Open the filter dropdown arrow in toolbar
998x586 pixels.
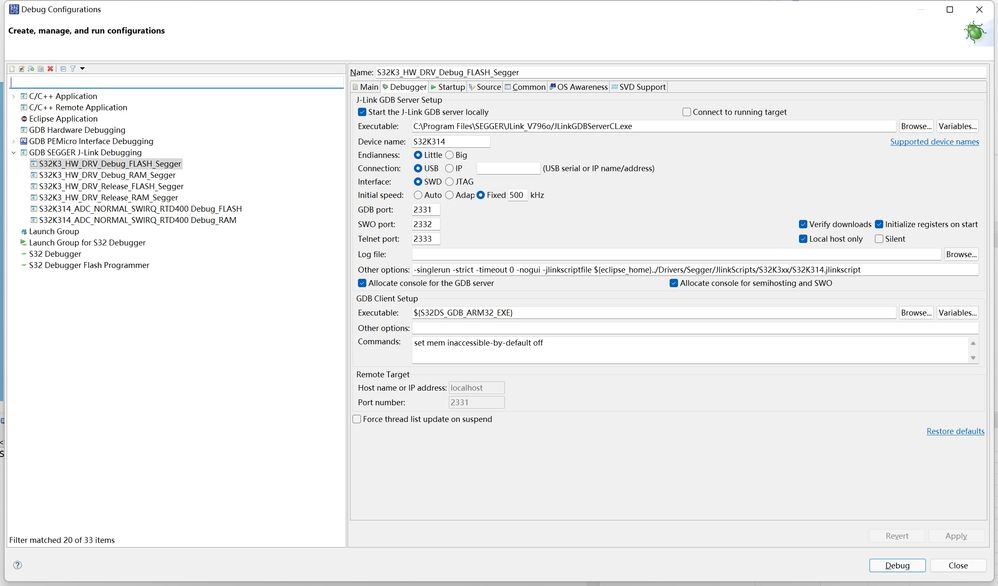[82, 69]
